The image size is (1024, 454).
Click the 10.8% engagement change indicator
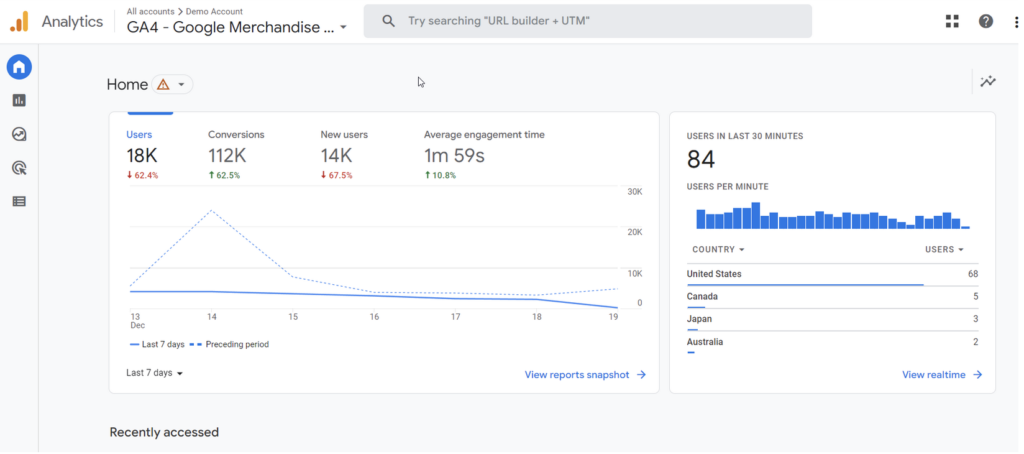click(x=440, y=176)
